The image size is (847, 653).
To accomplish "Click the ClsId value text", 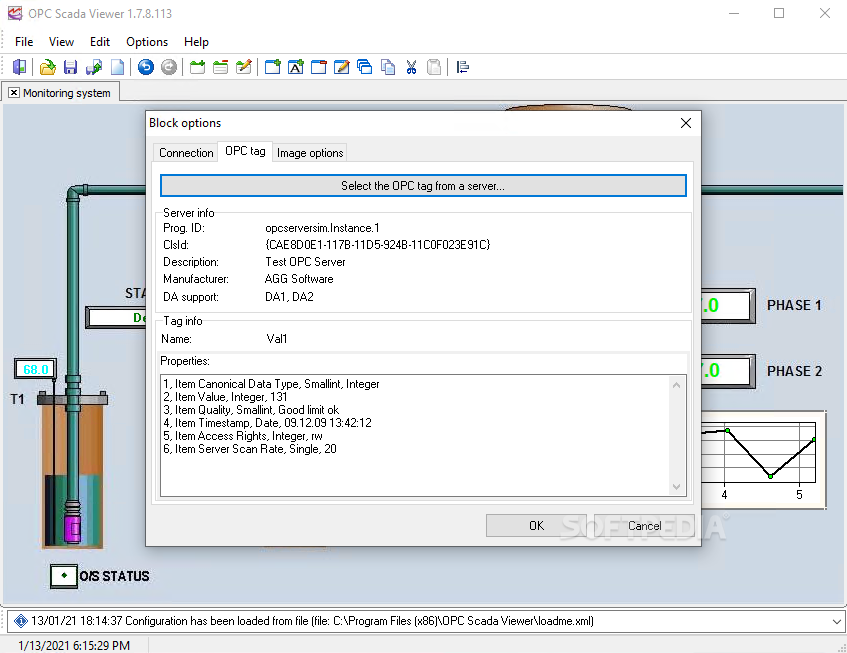I will click(x=378, y=245).
